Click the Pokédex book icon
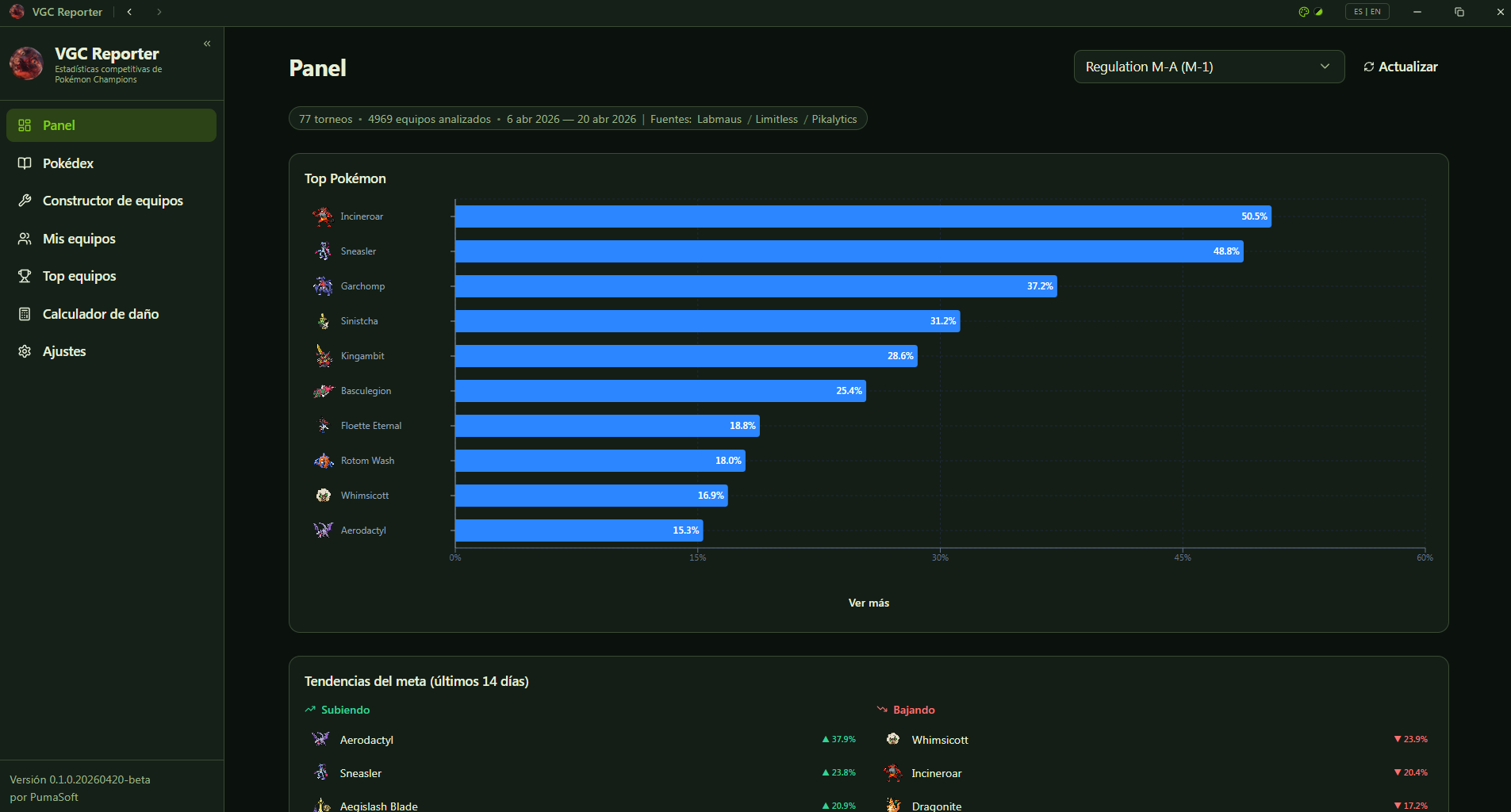Viewport: 1511px width, 812px height. click(25, 163)
